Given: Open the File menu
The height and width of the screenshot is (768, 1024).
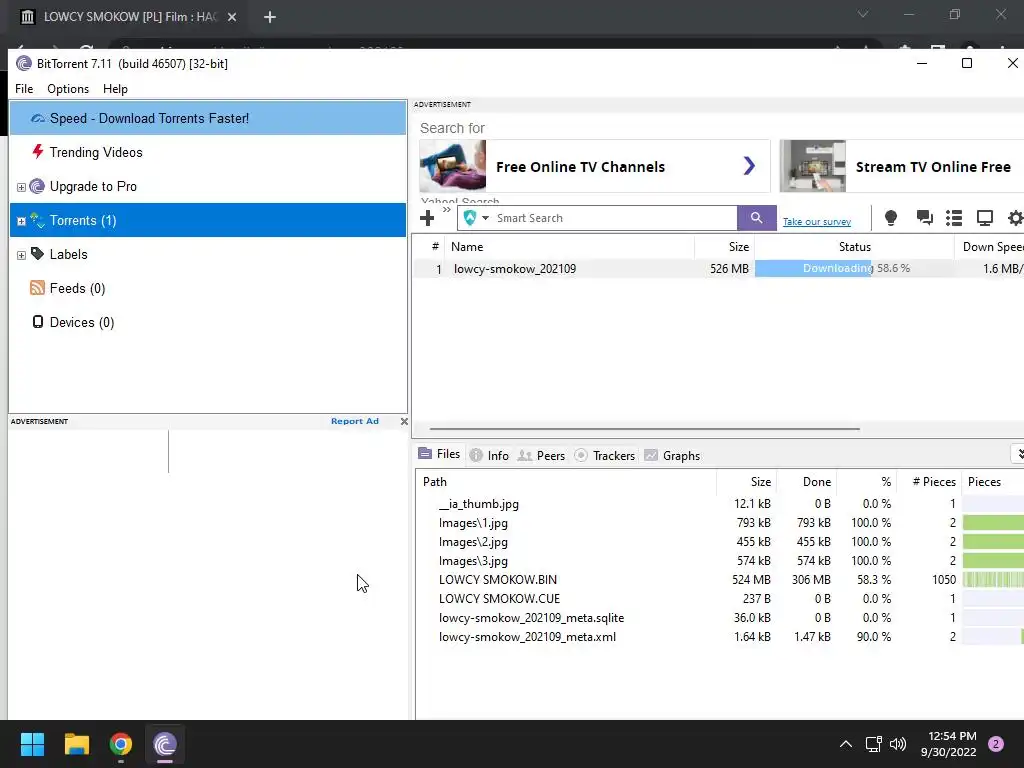Looking at the screenshot, I should (x=24, y=89).
